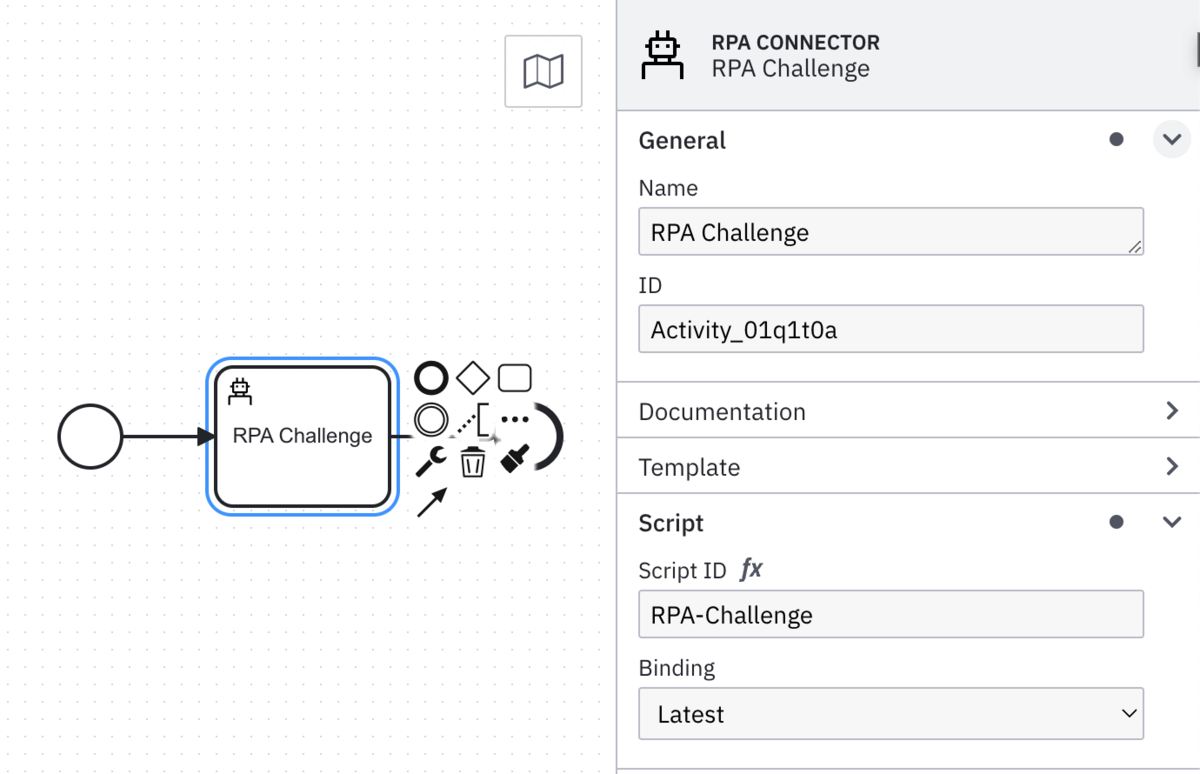
Task: Append an end event from context pad
Action: (431, 378)
